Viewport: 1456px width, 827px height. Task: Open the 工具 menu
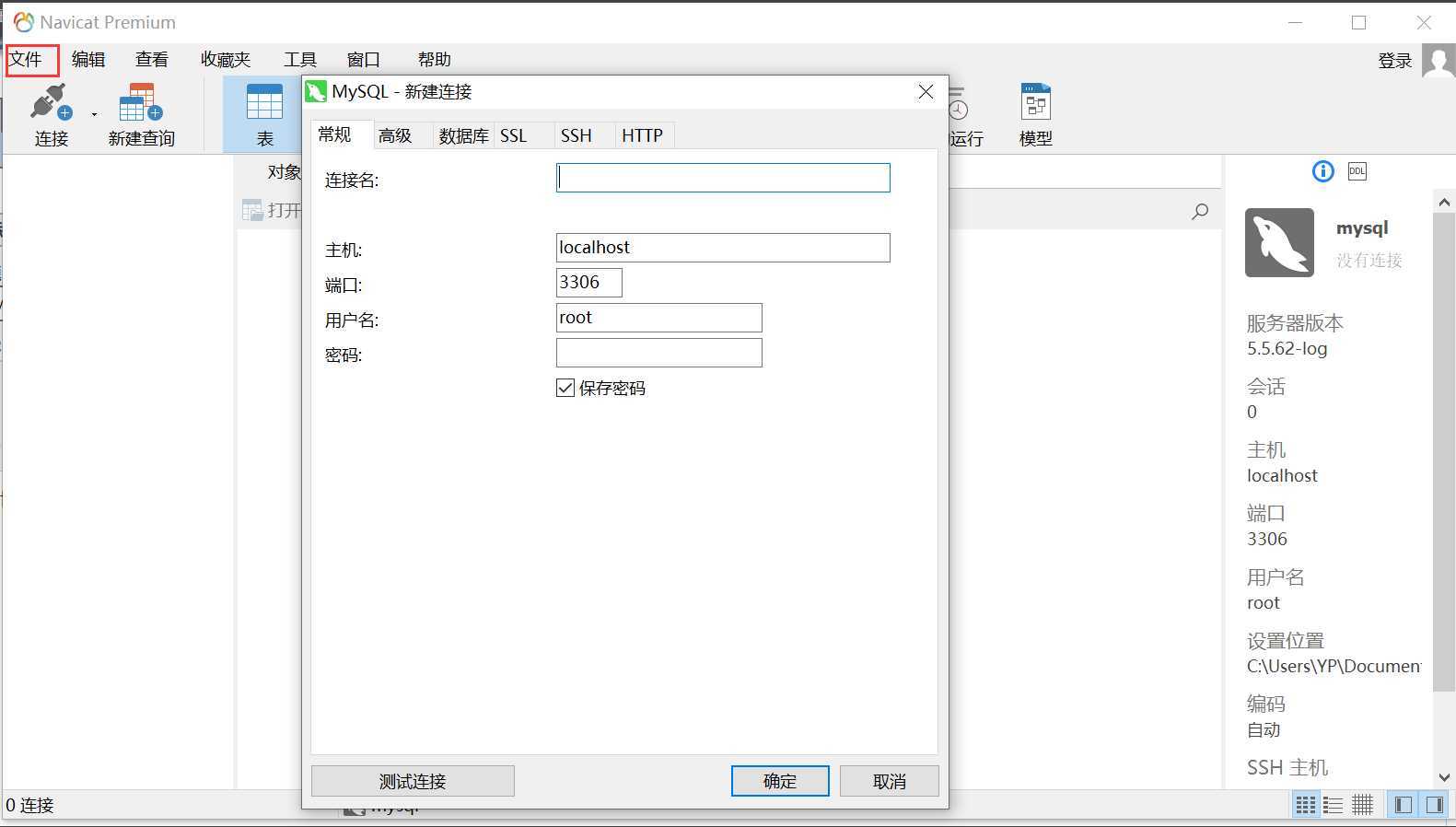(300, 60)
